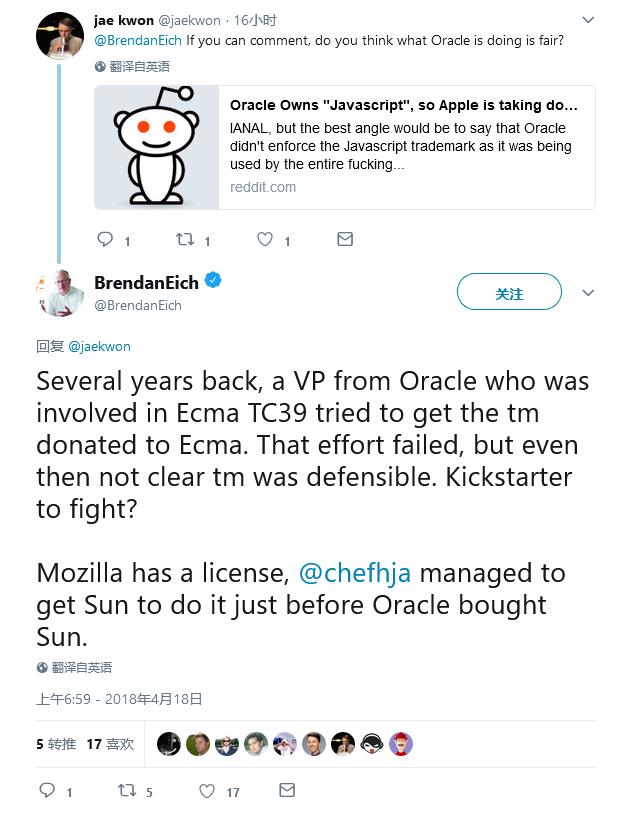Send jae kwon's tweet by direct message
This screenshot has width=636, height=825.
click(x=345, y=240)
